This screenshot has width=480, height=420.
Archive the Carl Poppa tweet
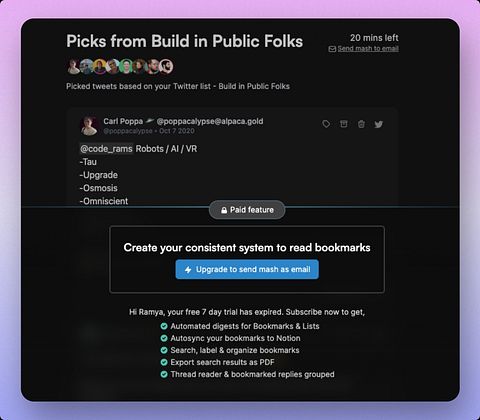[344, 124]
